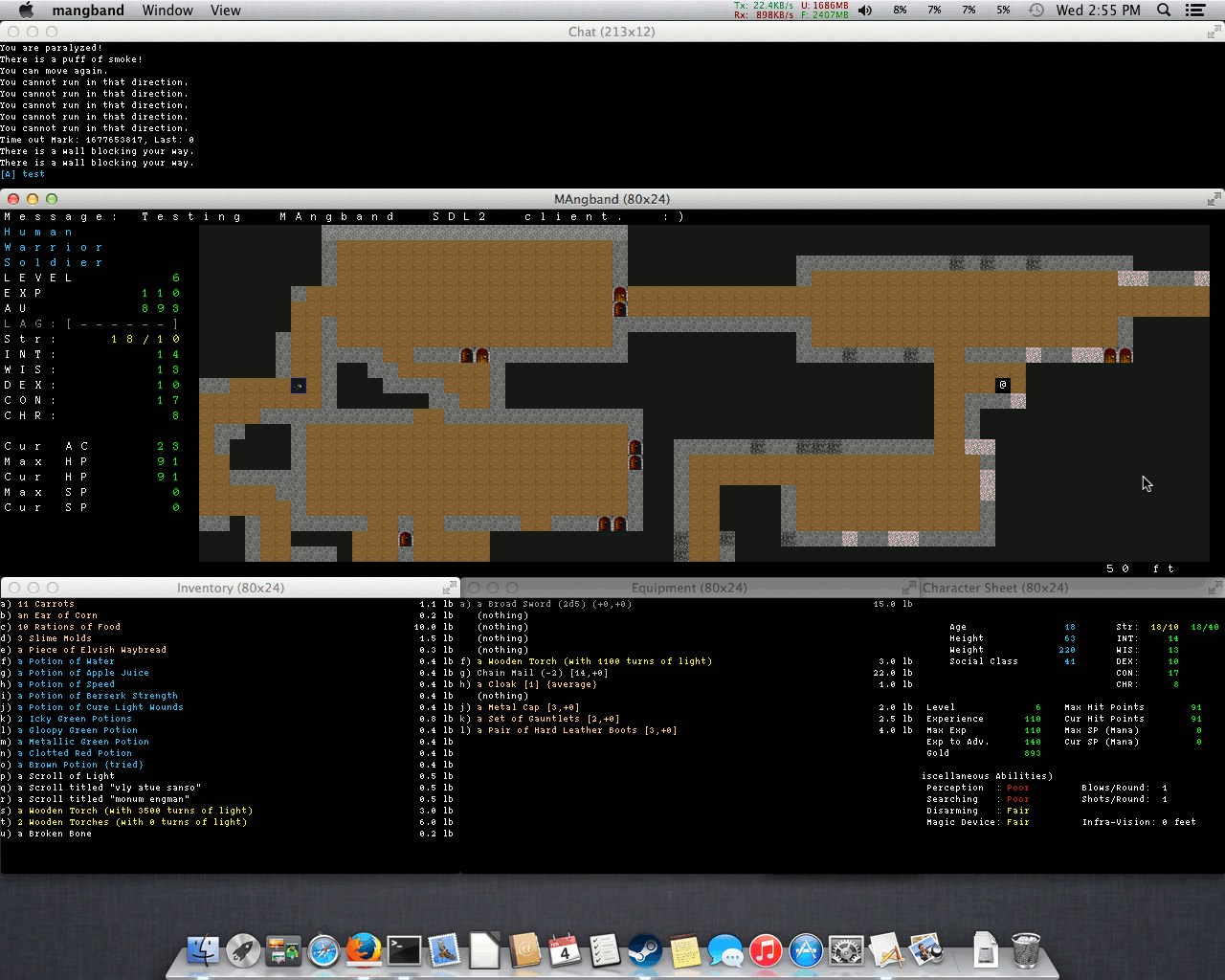Open the Window menu

coord(167,10)
